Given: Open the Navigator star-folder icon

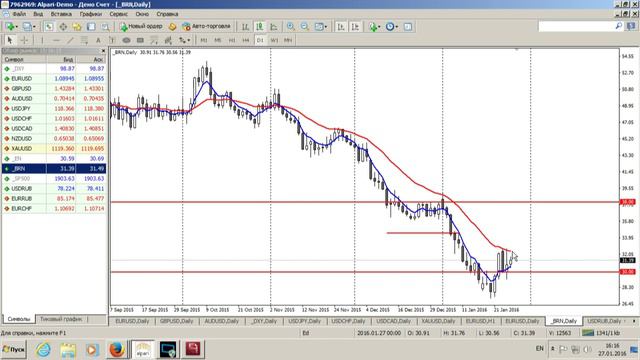Looking at the screenshot, I should [77, 27].
